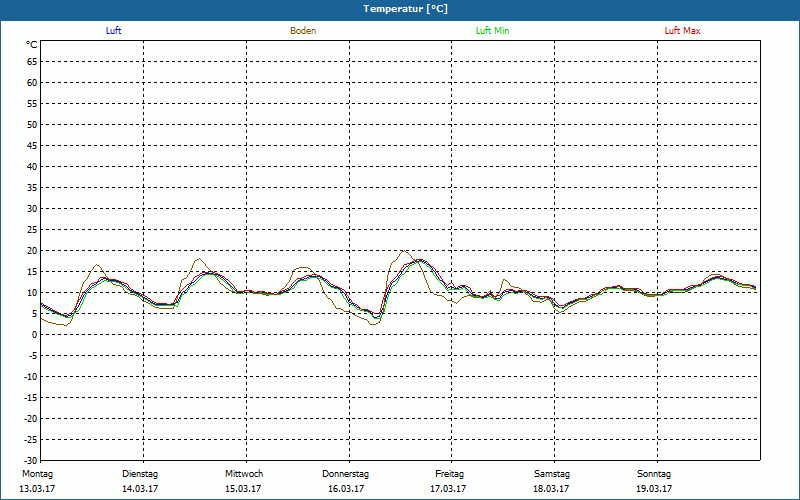Click the 40 y-axis value
Image resolution: width=800 pixels, height=500 pixels.
pyautogui.click(x=32, y=167)
